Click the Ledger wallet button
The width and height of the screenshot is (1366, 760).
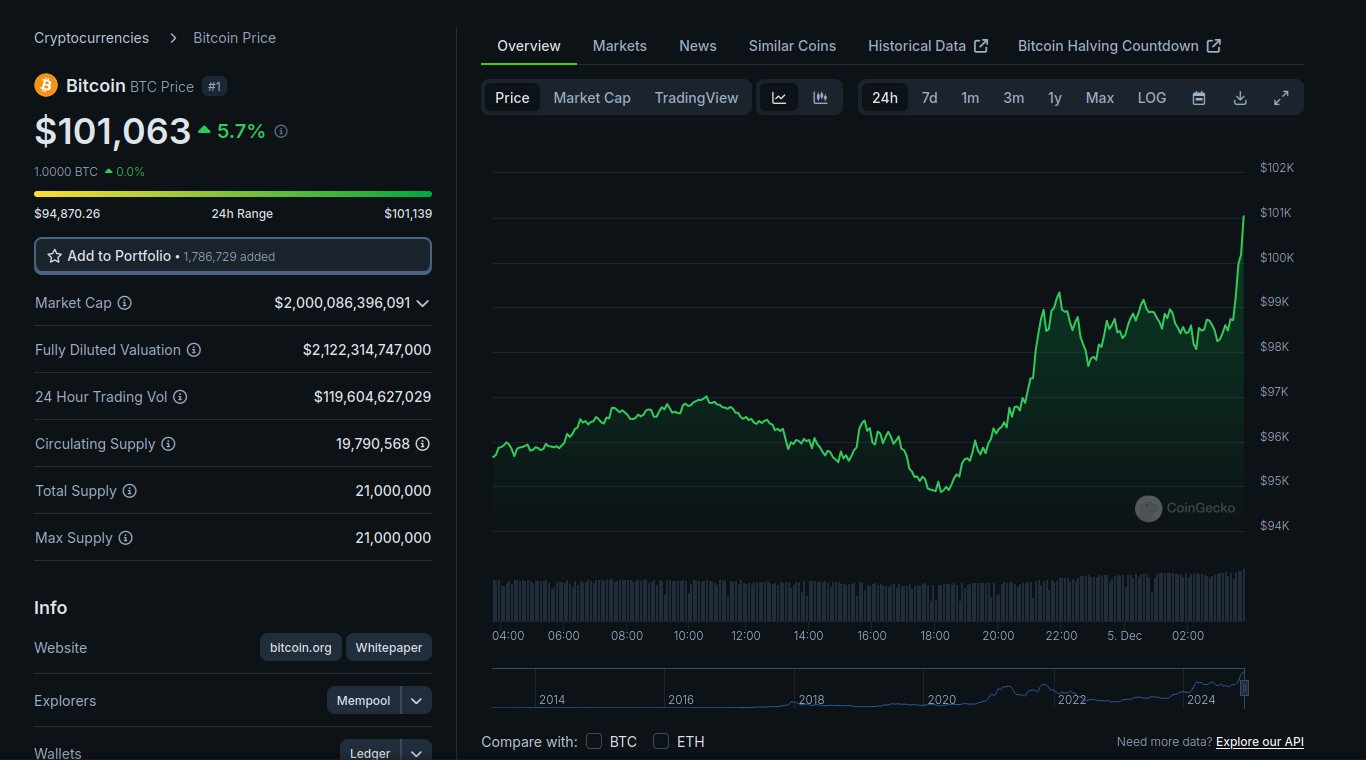[370, 752]
